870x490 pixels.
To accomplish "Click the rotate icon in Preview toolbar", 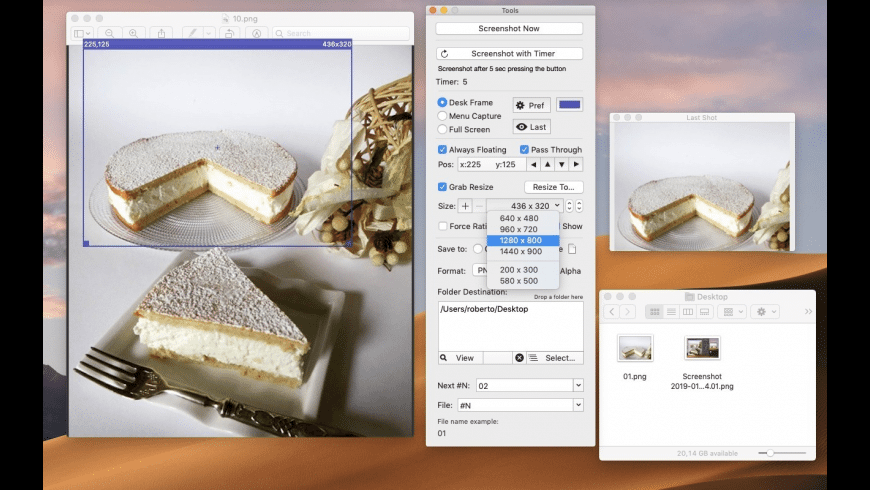I will pyautogui.click(x=229, y=33).
